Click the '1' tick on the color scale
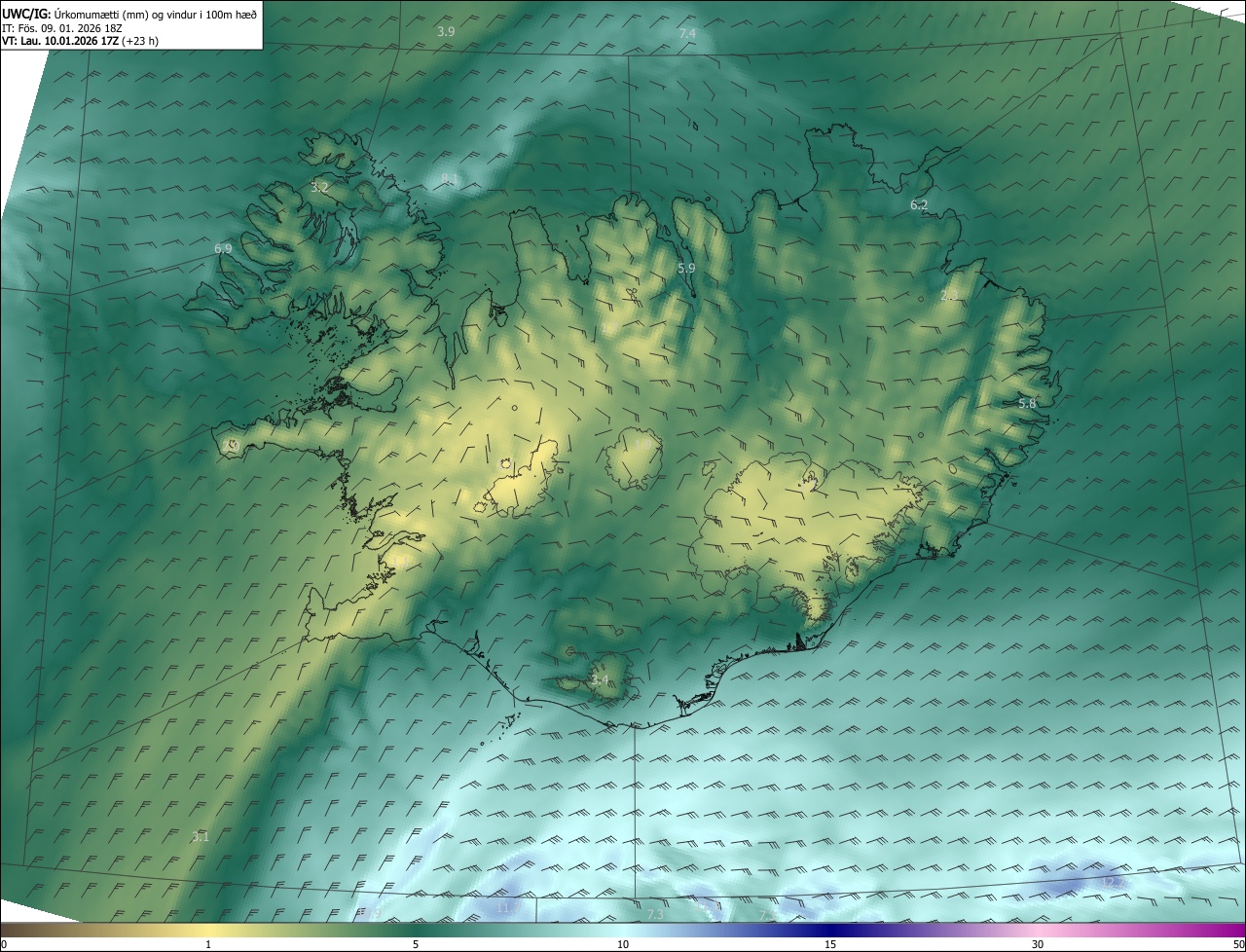This screenshot has height=952, width=1246. 208,944
